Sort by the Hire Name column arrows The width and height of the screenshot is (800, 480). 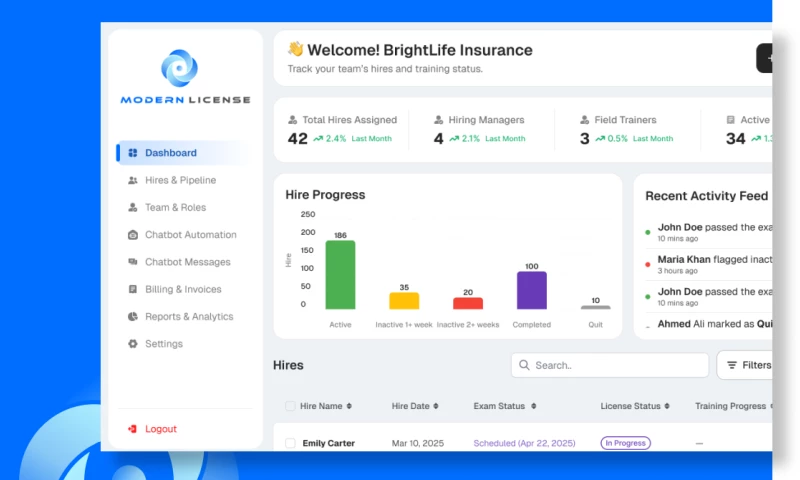[349, 406]
